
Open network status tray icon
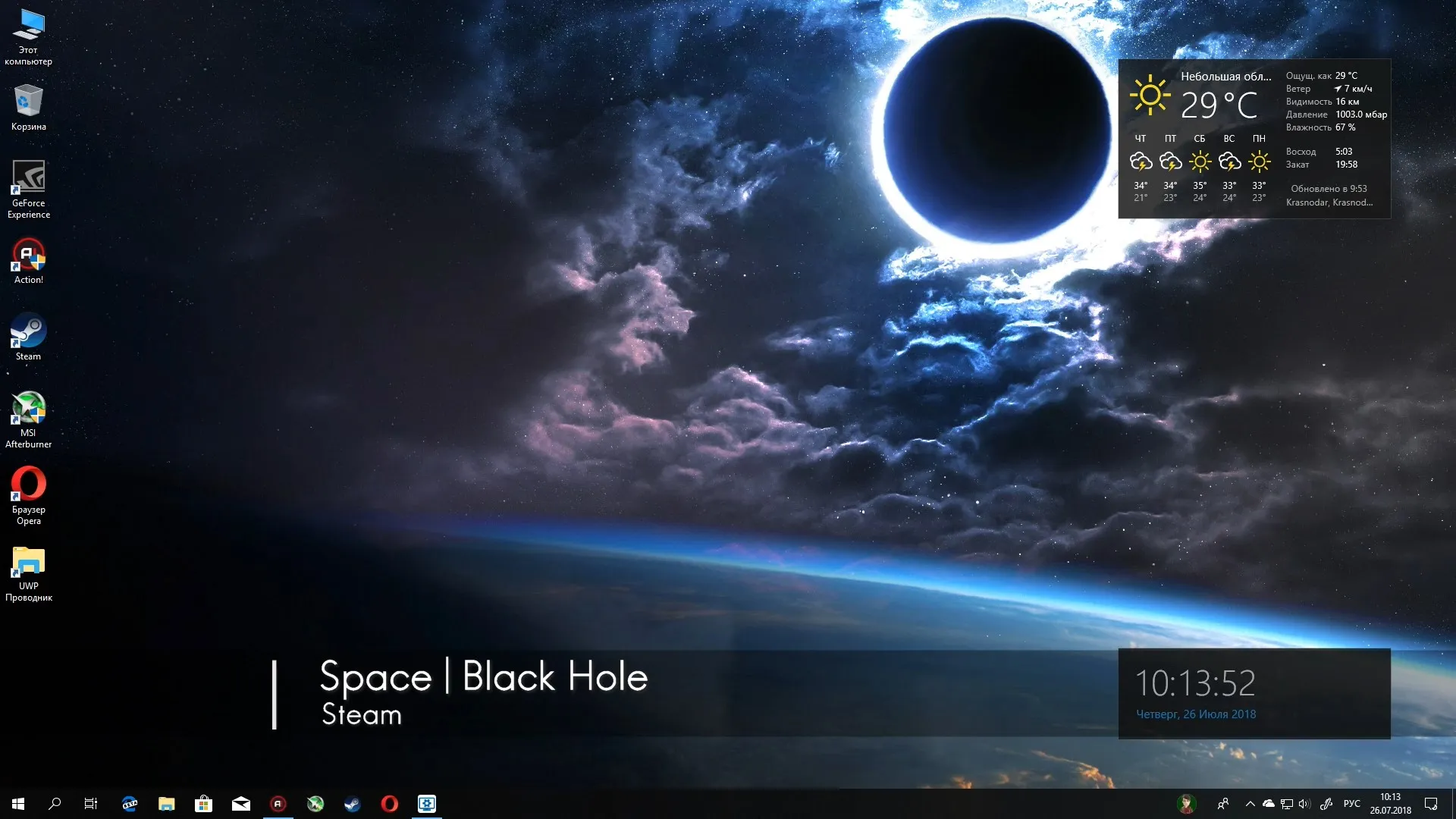click(1287, 804)
